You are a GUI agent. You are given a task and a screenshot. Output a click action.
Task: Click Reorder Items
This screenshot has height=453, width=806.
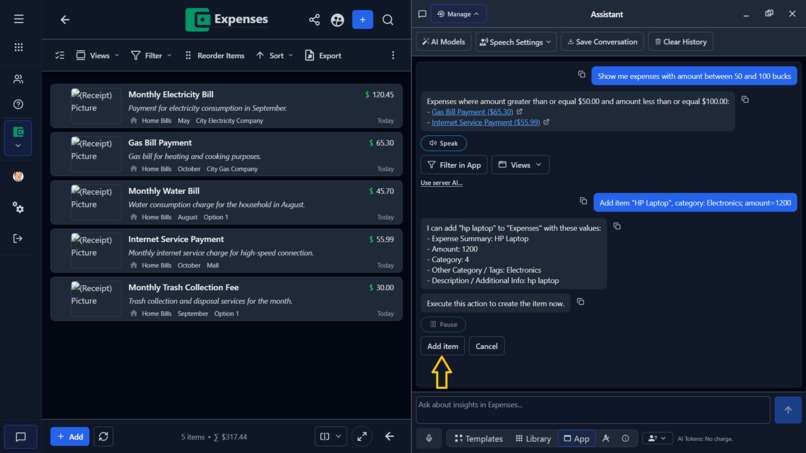point(214,56)
